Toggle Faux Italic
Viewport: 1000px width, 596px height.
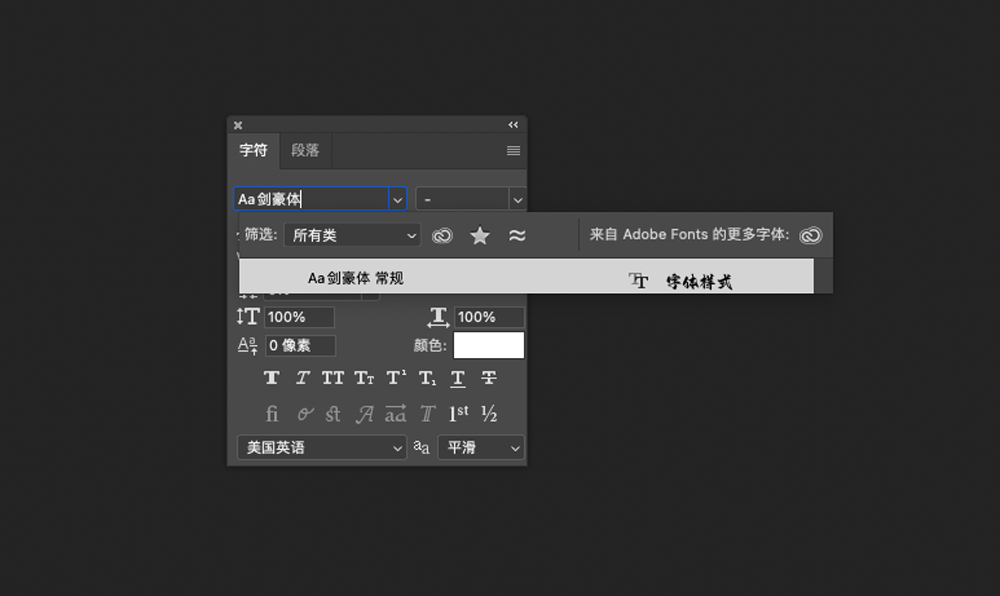pos(302,378)
